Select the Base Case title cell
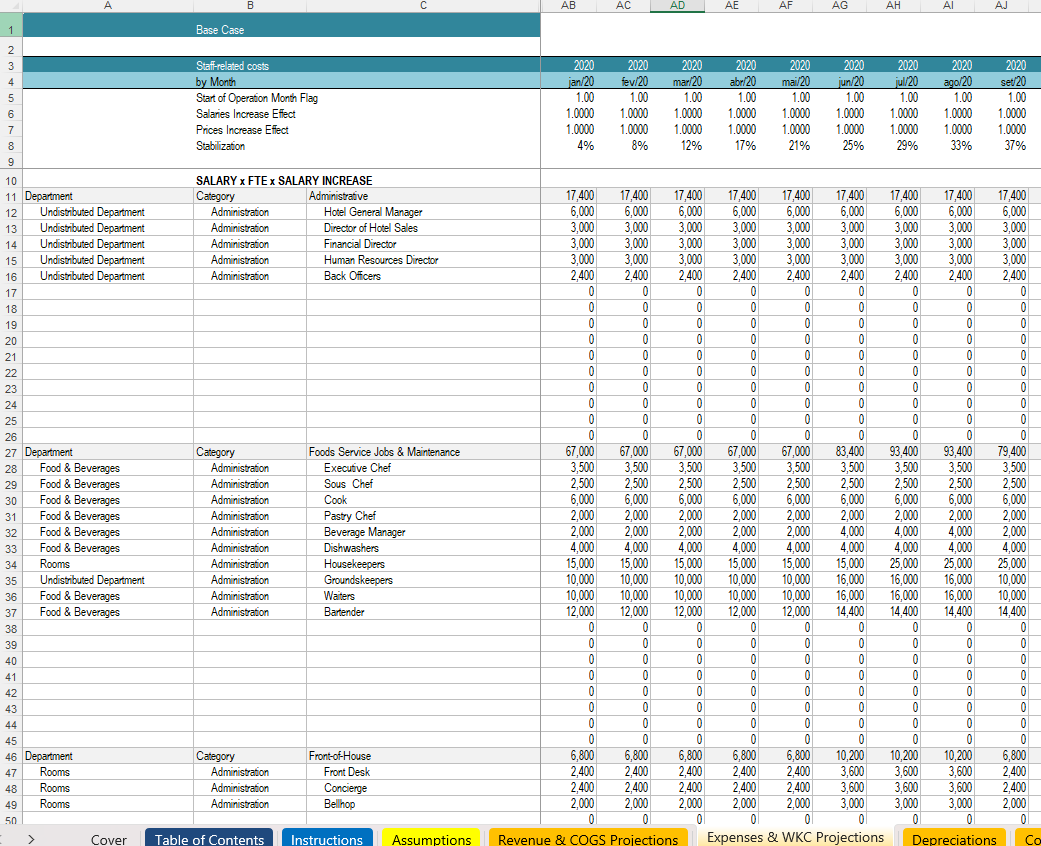 click(x=220, y=30)
